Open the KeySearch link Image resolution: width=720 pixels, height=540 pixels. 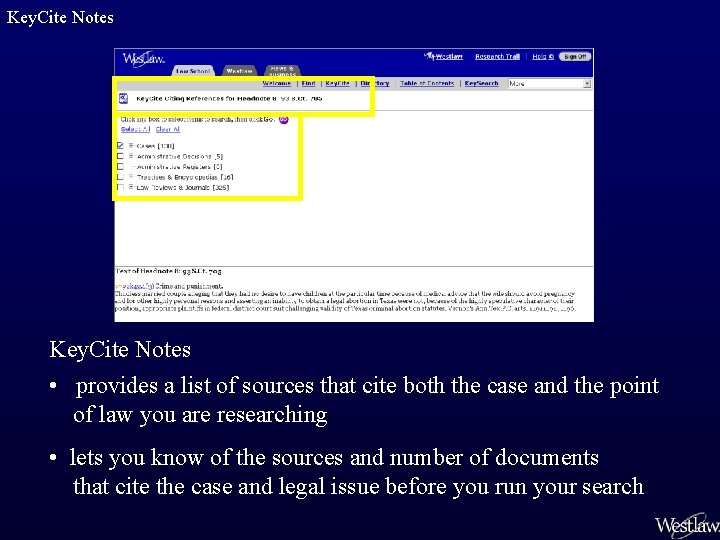tap(481, 83)
